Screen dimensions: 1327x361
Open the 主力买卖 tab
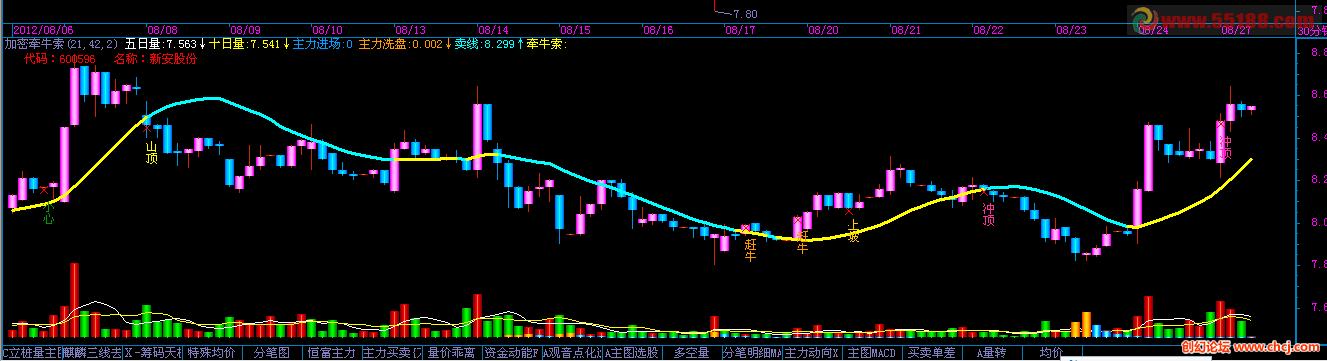click(391, 353)
